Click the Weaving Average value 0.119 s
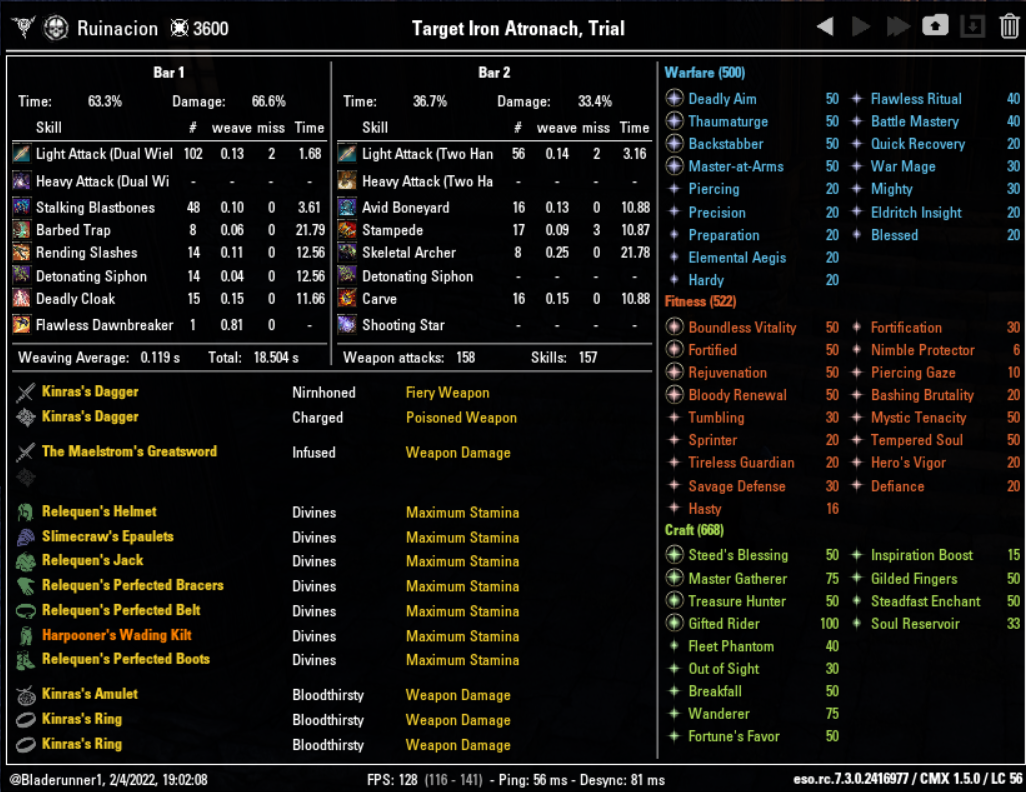1026x792 pixels. (x=160, y=357)
